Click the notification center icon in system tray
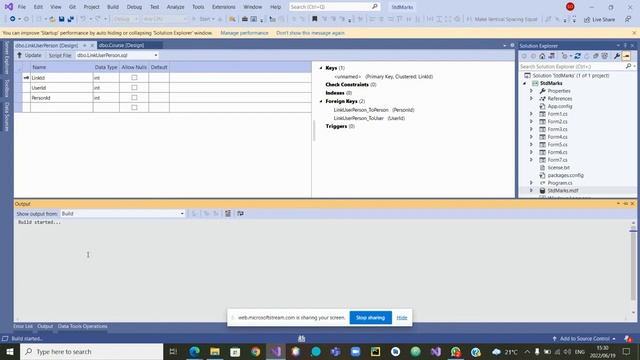640x360 pixels. [x=627, y=351]
